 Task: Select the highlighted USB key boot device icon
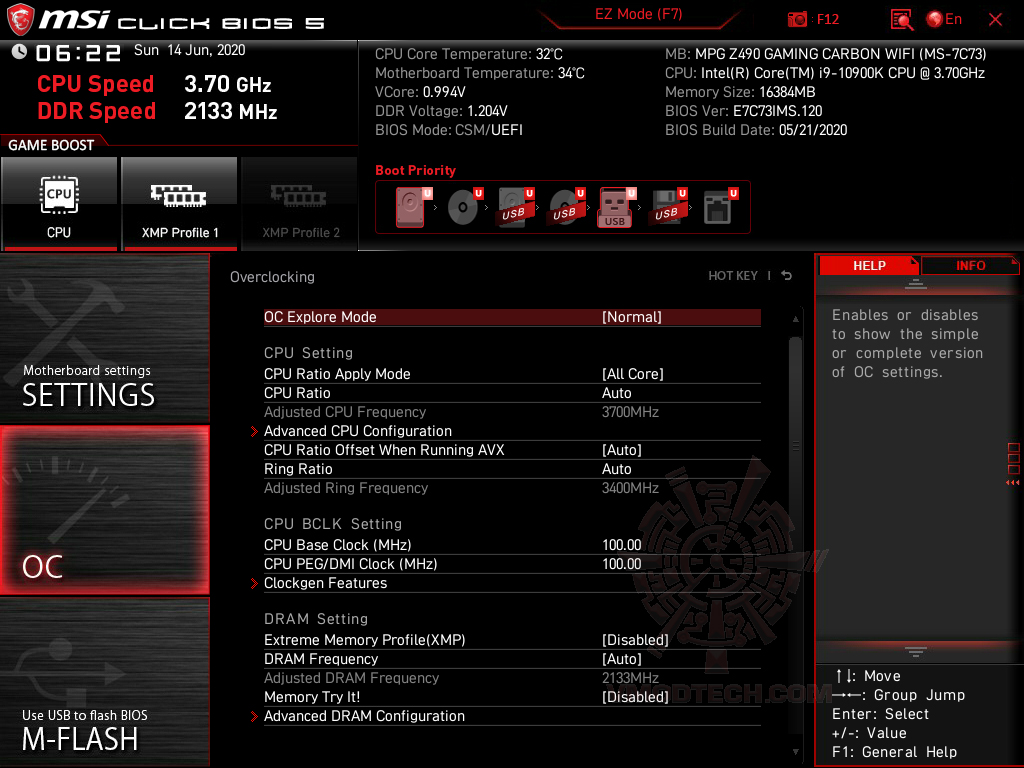point(616,207)
